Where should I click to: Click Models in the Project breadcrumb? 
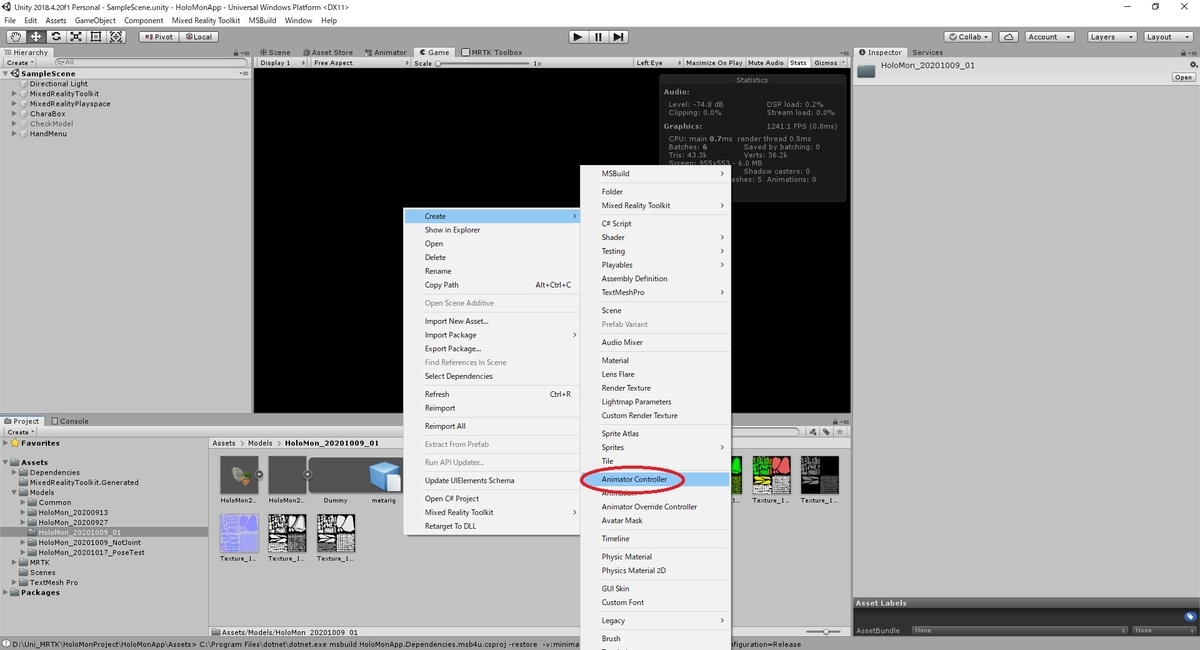260,443
